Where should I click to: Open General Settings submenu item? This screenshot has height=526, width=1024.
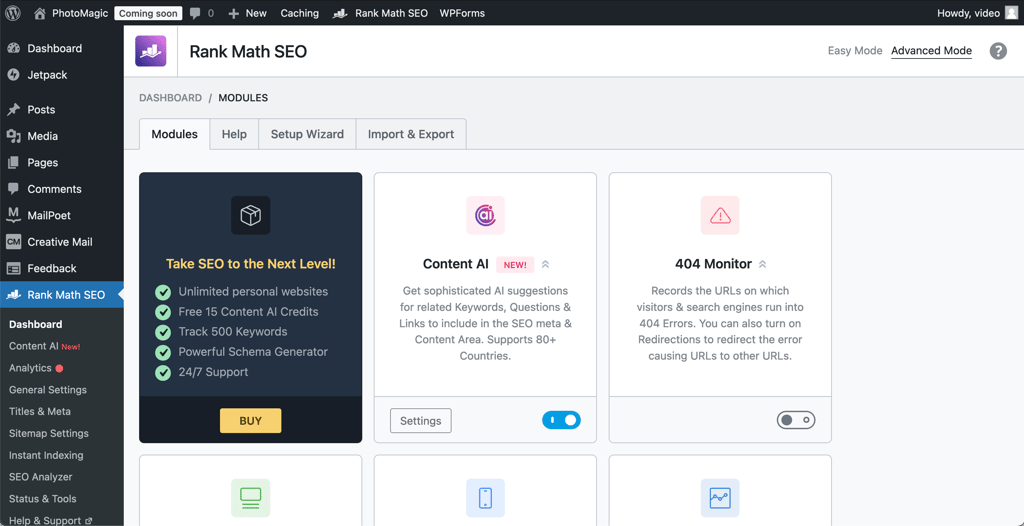pos(48,389)
